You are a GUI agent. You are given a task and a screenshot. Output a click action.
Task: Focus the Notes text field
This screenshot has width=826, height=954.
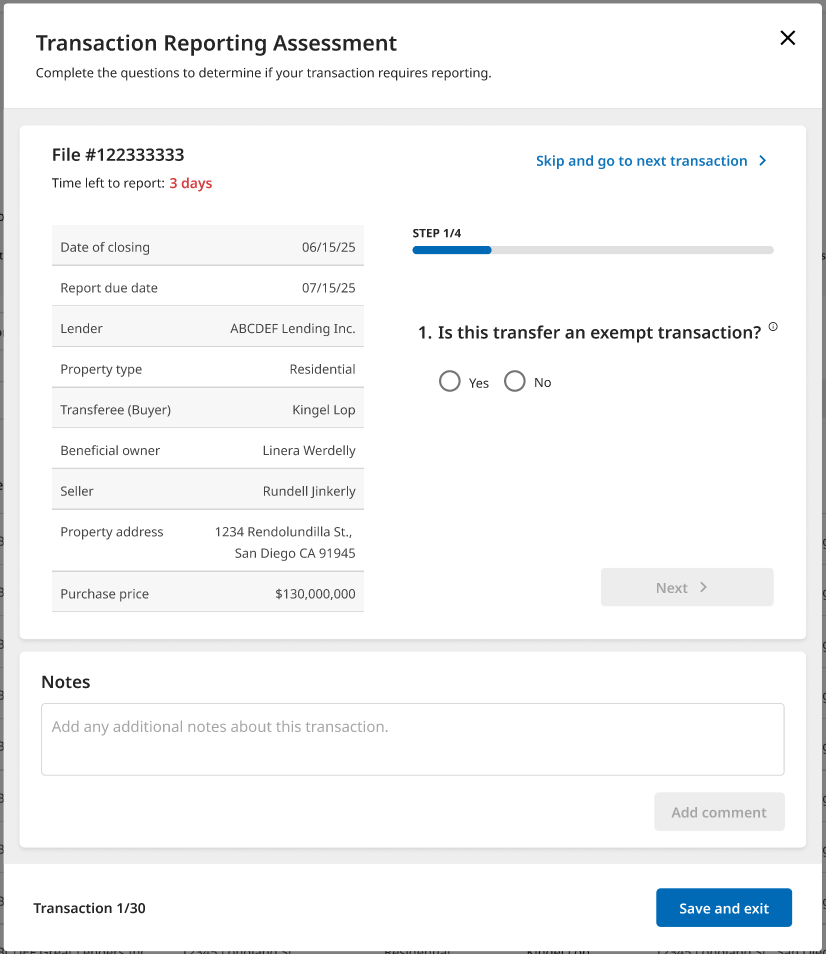pyautogui.click(x=412, y=739)
